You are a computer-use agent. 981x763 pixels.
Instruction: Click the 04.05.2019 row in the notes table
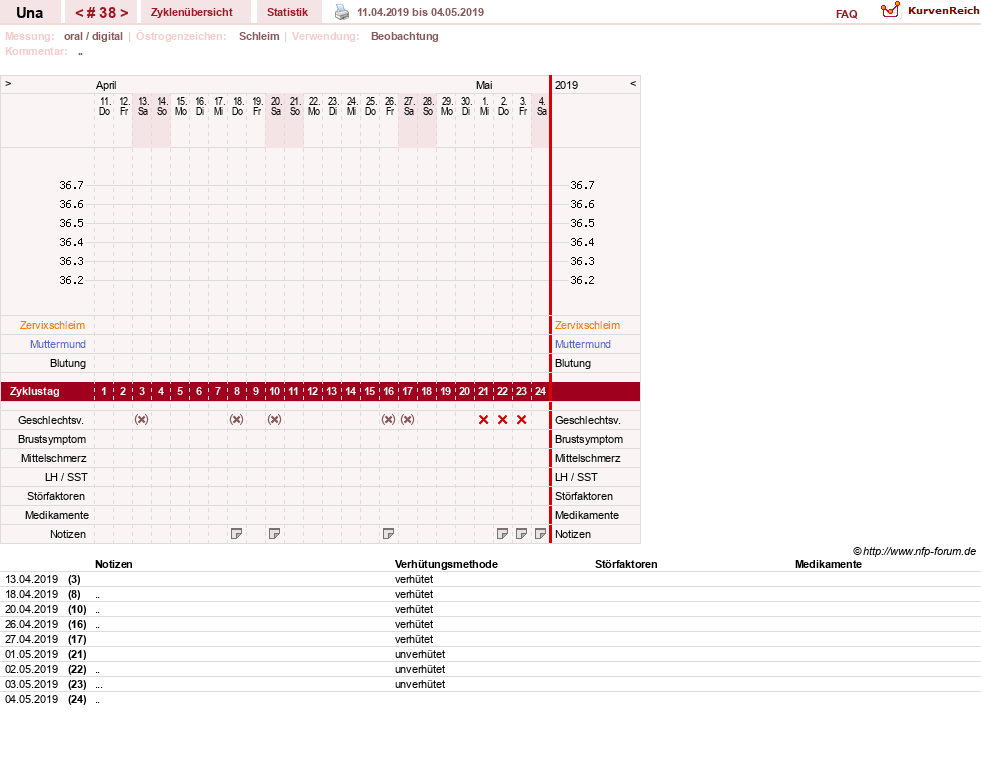tap(490, 699)
